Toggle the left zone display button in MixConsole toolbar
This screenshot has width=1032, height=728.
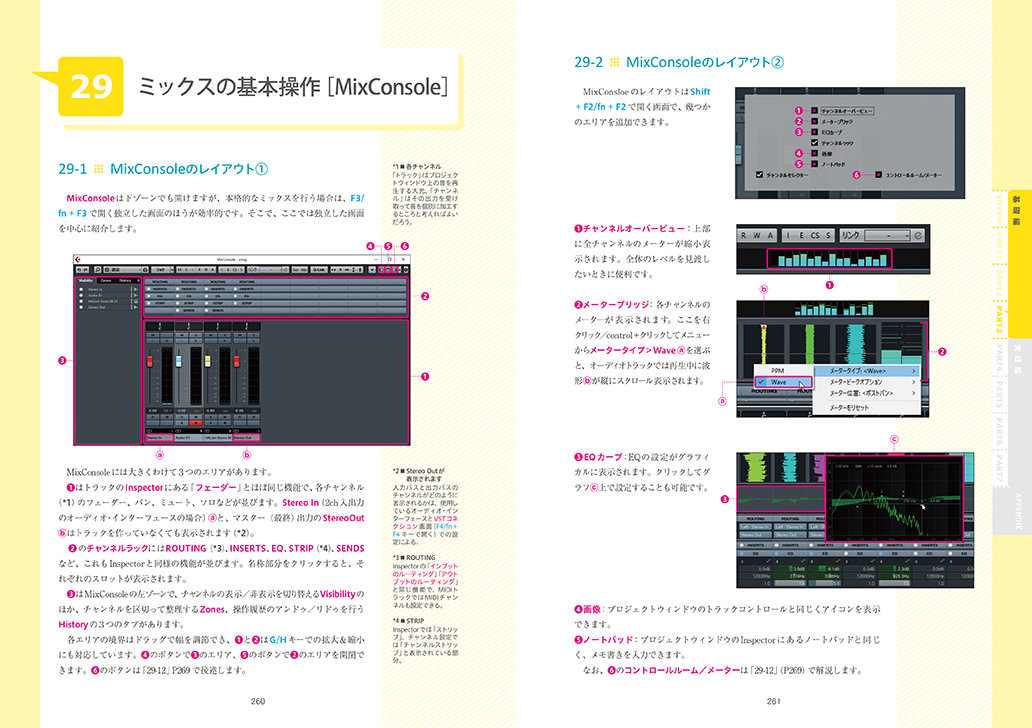382,270
